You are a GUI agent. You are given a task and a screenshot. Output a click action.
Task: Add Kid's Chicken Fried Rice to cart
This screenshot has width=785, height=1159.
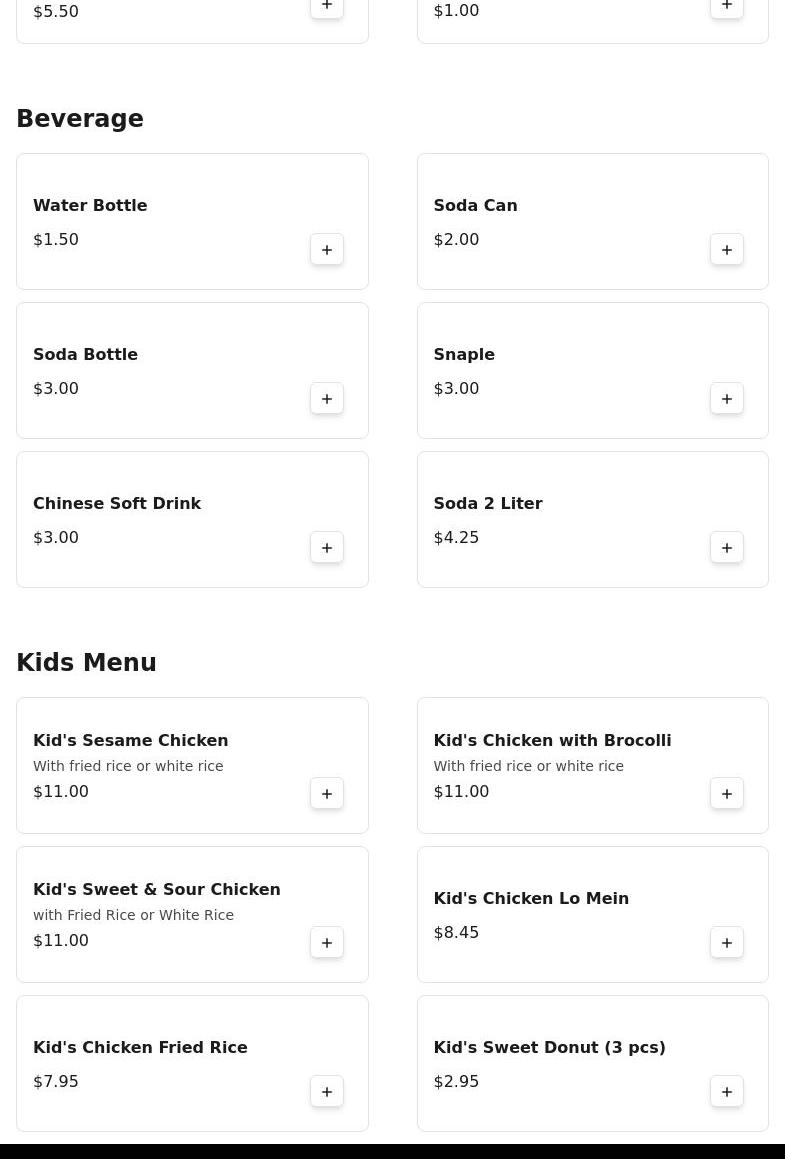pyautogui.click(x=327, y=1092)
